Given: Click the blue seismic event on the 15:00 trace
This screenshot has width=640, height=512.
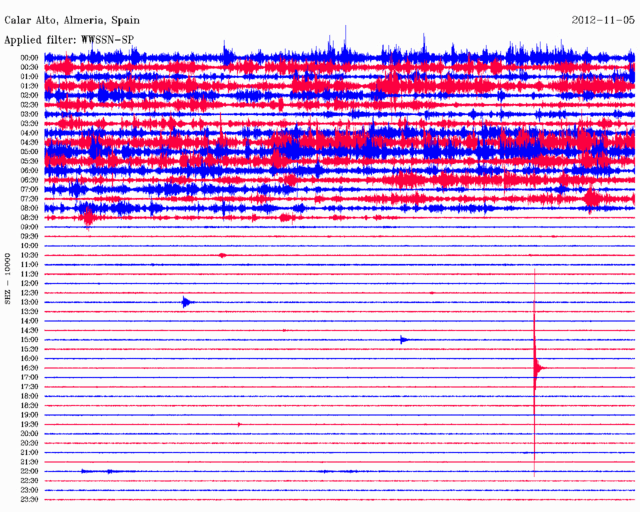Looking at the screenshot, I should 403,340.
